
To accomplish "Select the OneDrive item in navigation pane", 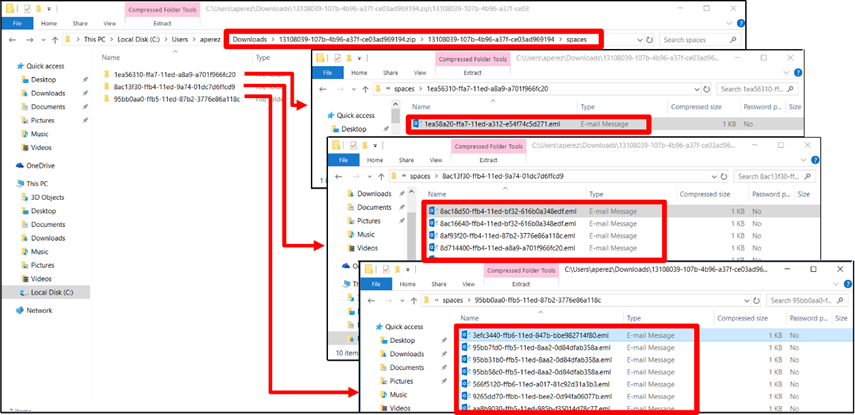I will (x=41, y=165).
